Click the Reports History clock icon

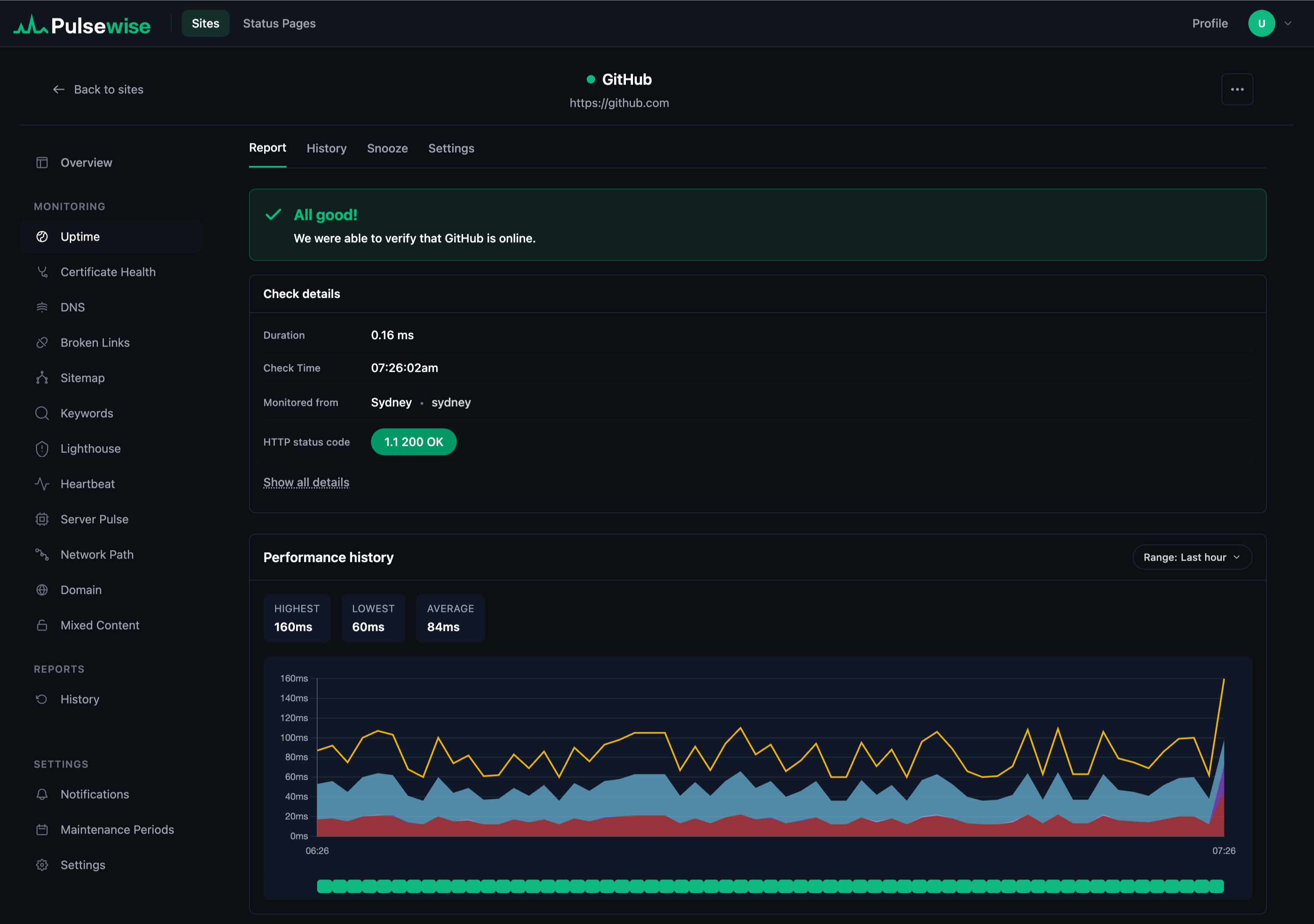pos(42,699)
